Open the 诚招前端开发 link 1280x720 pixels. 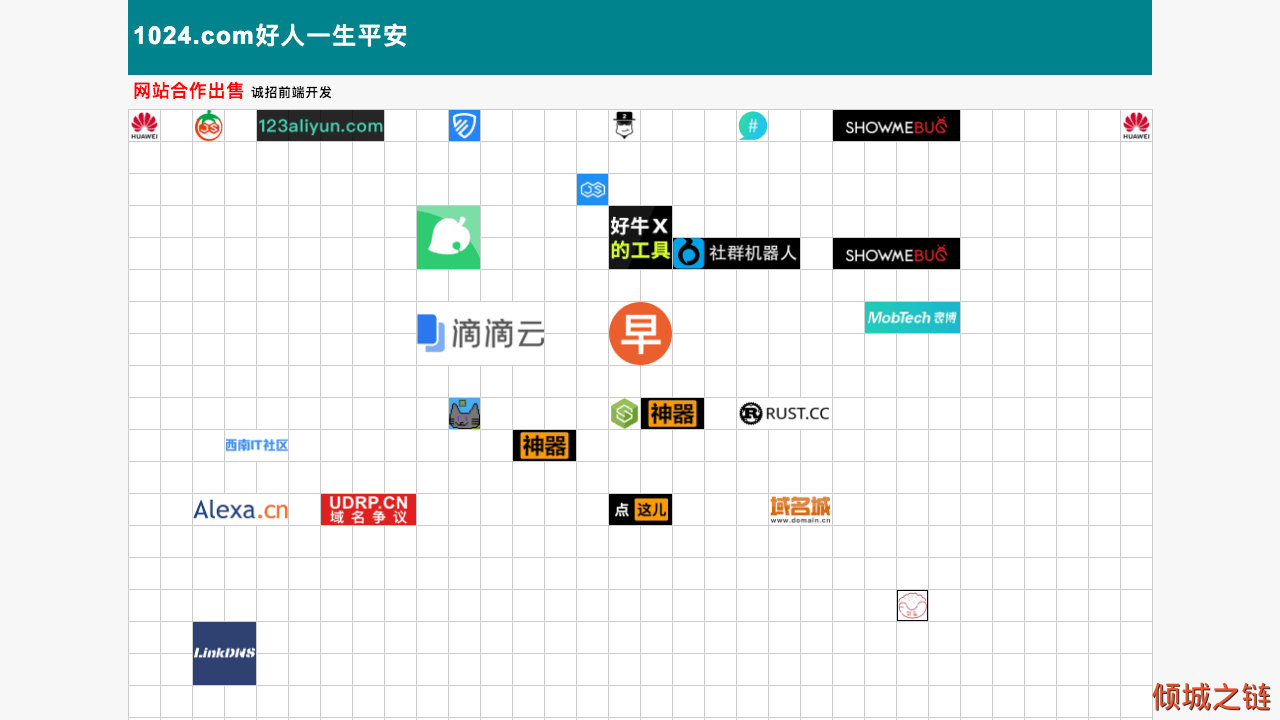[x=291, y=92]
